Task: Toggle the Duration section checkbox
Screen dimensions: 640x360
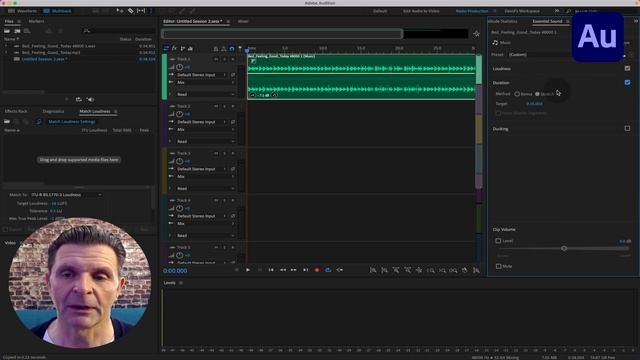Action: pyautogui.click(x=627, y=82)
